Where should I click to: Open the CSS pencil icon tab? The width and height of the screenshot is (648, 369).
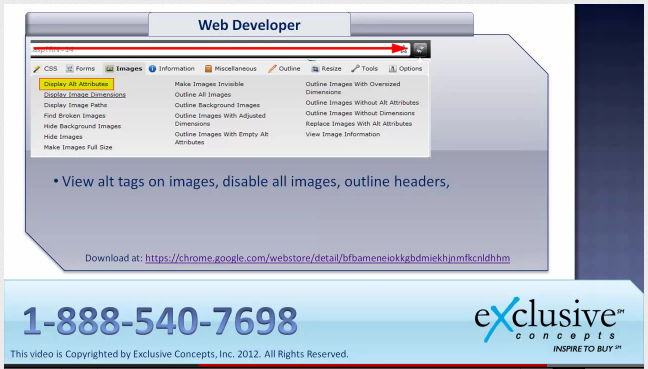[46, 69]
